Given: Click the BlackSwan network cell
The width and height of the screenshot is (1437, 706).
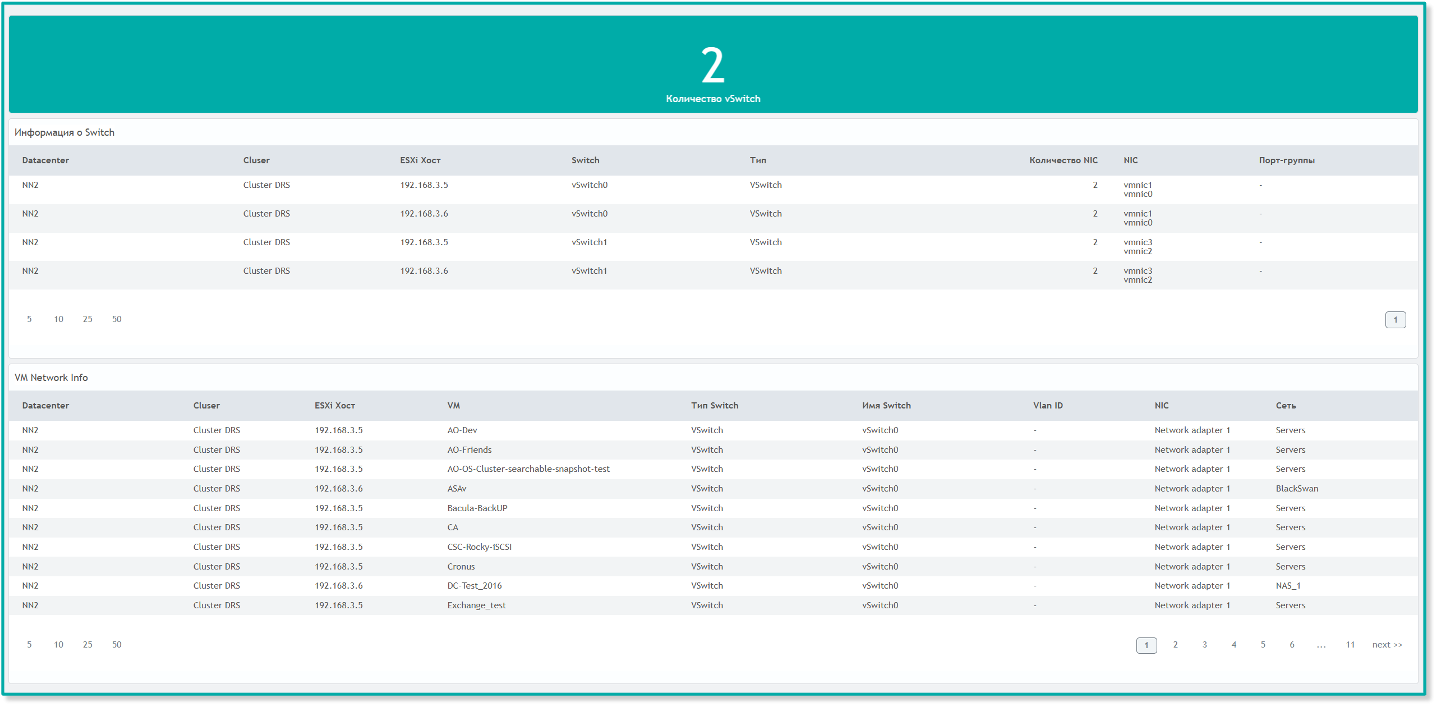Looking at the screenshot, I should (1297, 489).
